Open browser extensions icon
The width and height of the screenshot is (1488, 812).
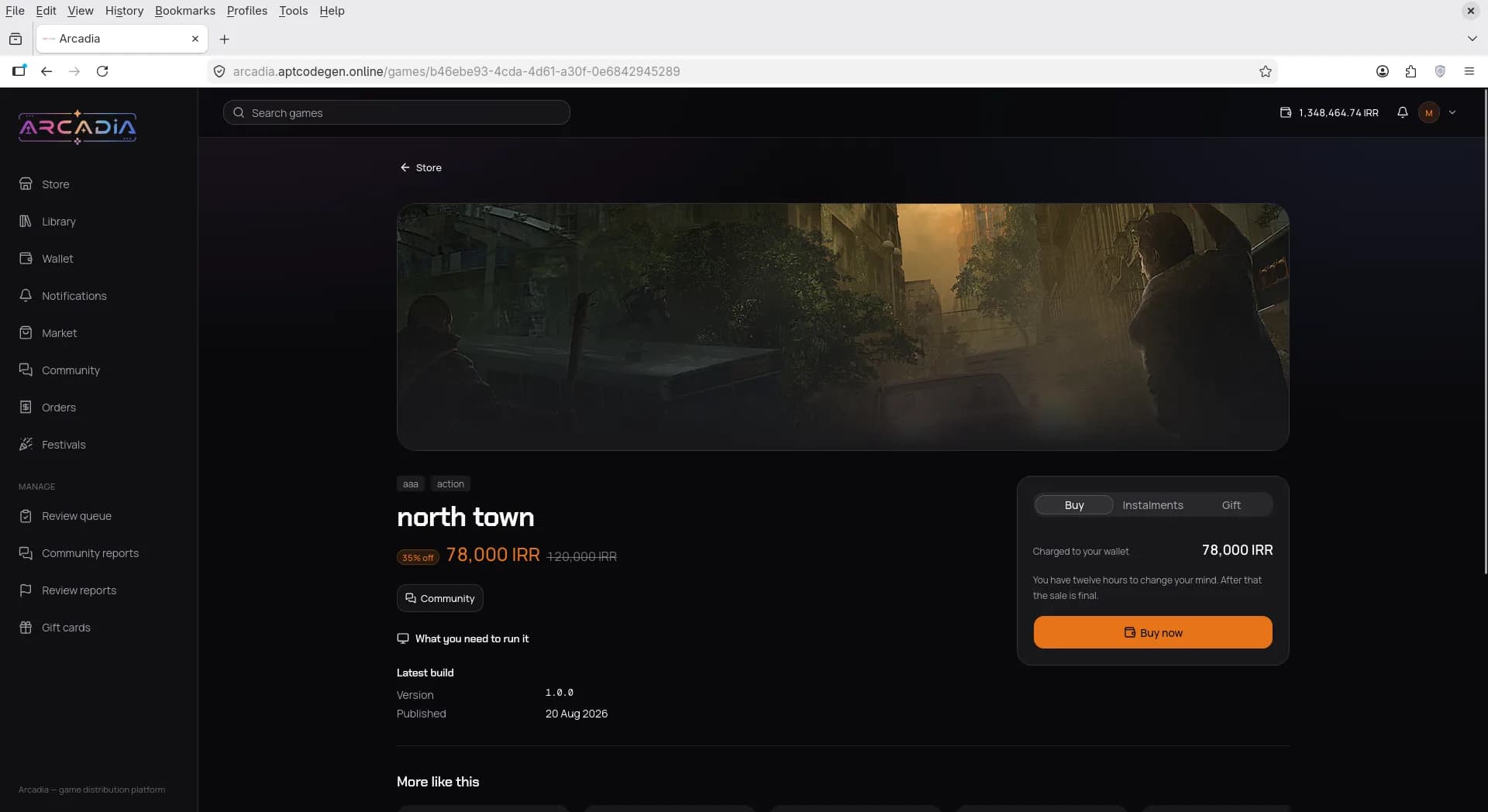pos(1410,71)
